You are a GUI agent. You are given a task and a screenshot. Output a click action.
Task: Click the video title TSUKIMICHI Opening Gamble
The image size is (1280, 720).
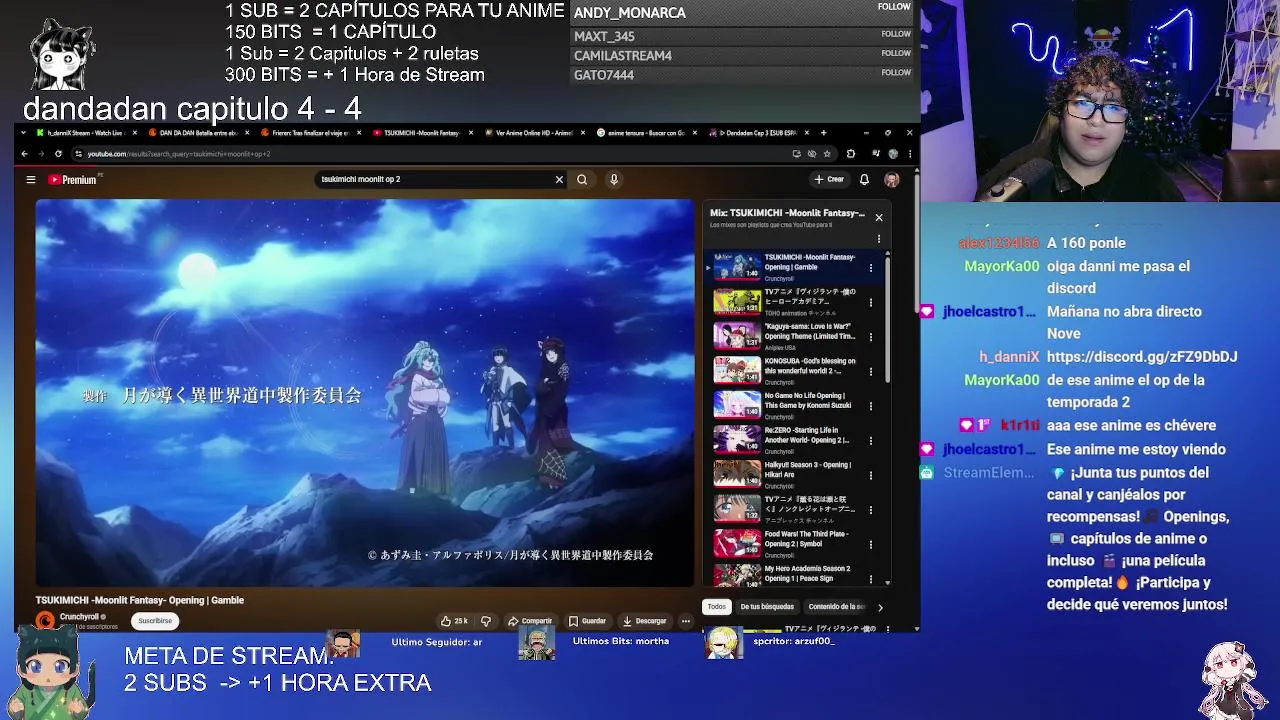click(x=140, y=600)
